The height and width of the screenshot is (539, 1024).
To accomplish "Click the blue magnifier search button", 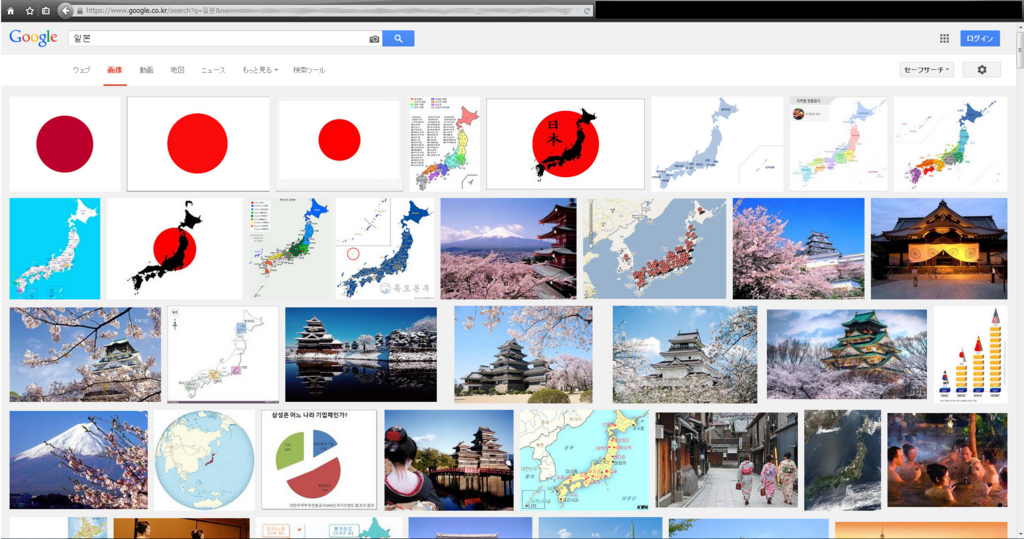I will coord(398,39).
